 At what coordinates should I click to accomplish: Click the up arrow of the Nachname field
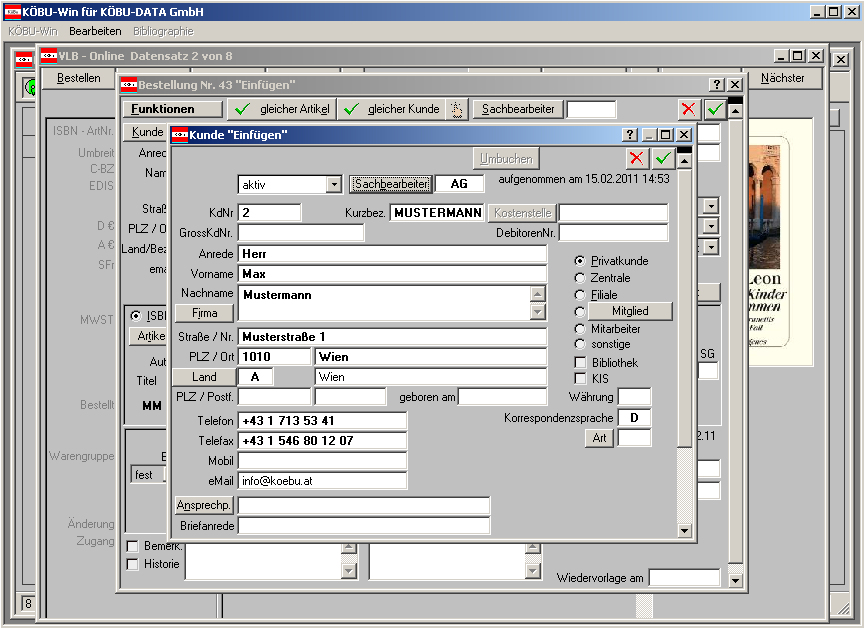click(x=538, y=294)
